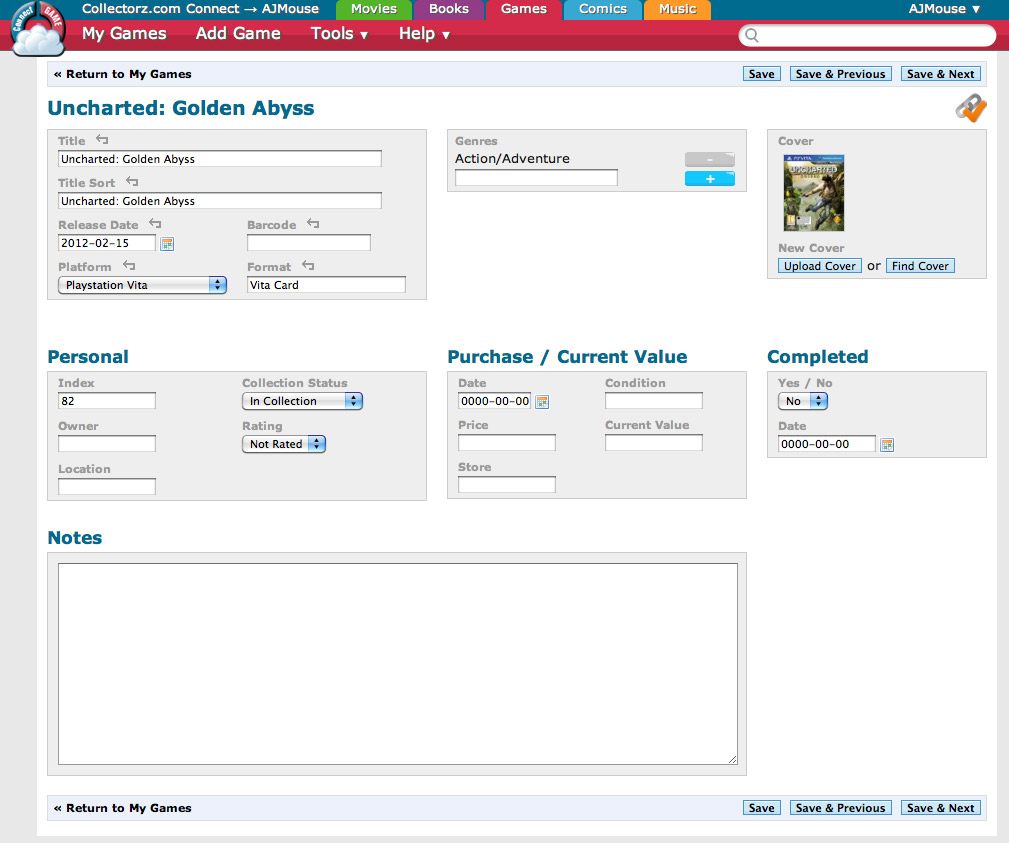The image size is (1009, 843).
Task: Click the top Save & Next button
Action: pos(941,74)
